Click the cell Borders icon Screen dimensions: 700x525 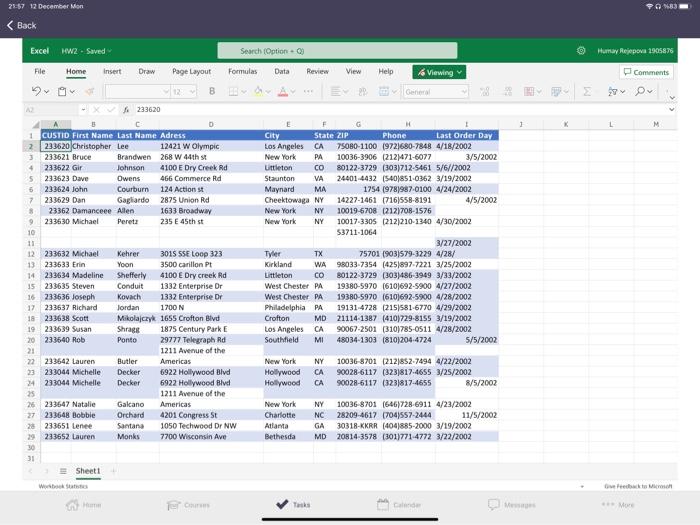pyautogui.click(x=233, y=92)
